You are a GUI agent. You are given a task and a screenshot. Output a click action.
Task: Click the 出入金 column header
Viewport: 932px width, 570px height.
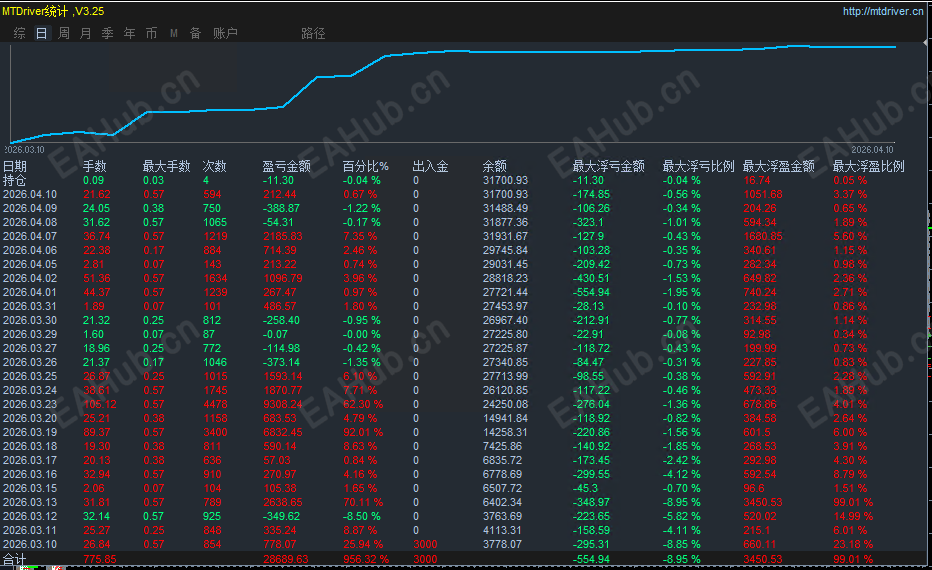click(x=430, y=166)
